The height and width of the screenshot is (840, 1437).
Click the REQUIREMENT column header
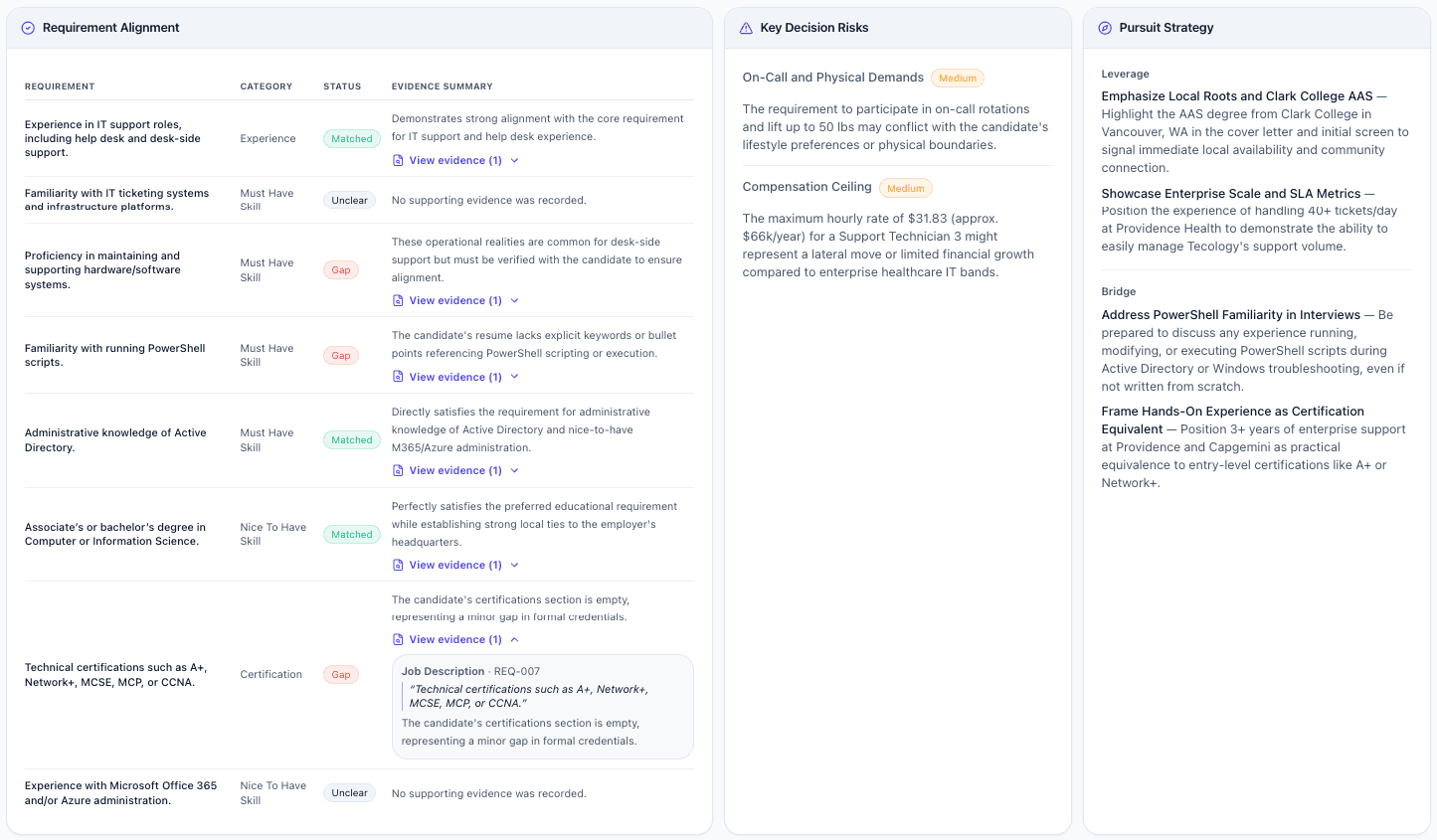point(60,86)
